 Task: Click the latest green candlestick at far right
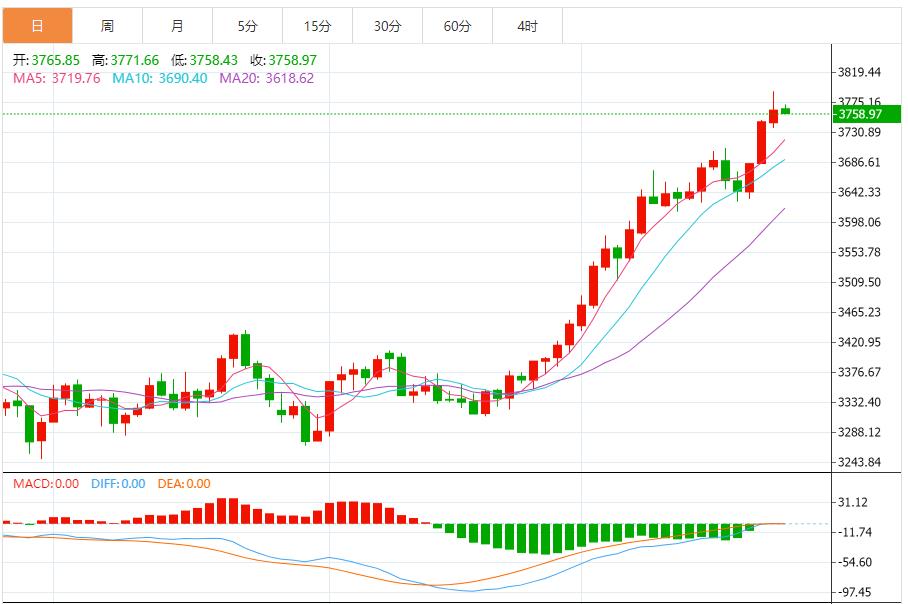pos(786,110)
